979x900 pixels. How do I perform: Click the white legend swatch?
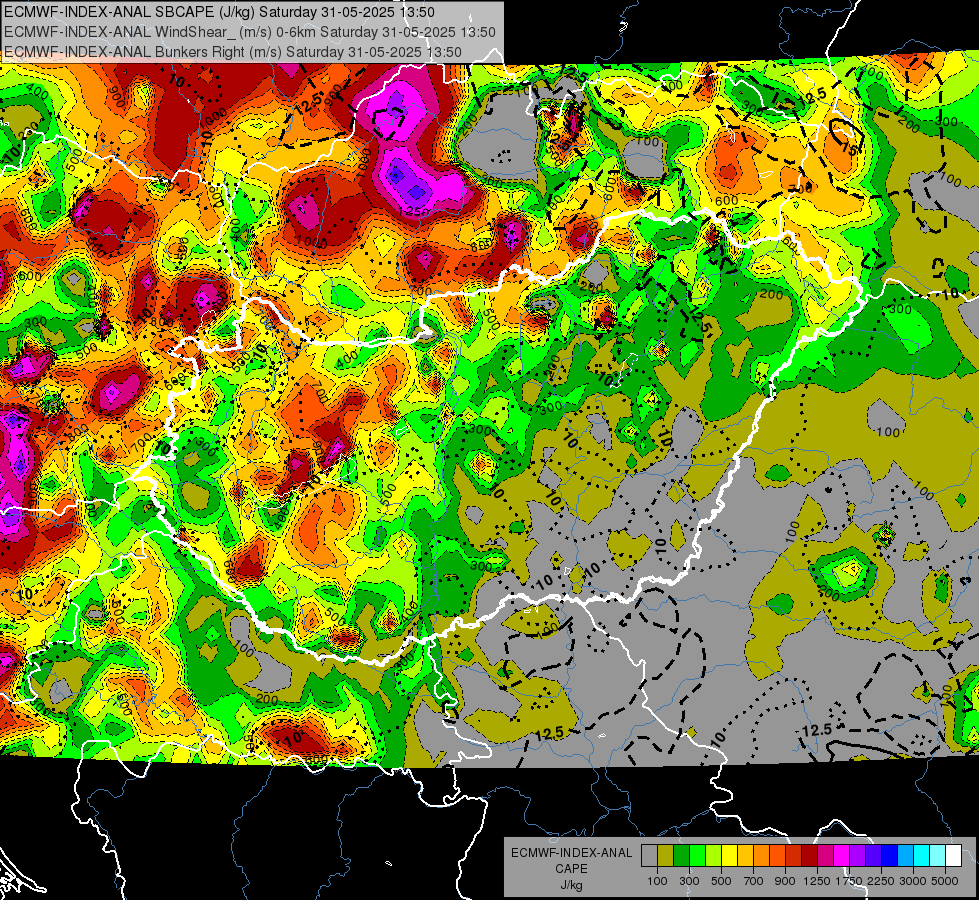click(x=953, y=856)
